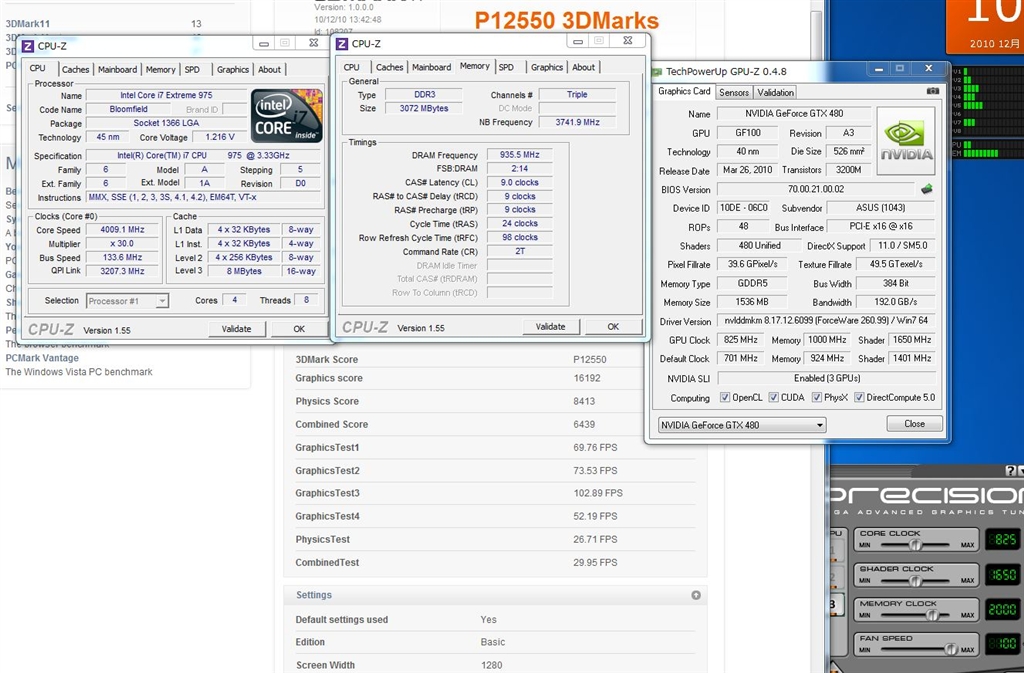
Task: Click Validate in CPU-Z processor window
Action: pyautogui.click(x=236, y=329)
